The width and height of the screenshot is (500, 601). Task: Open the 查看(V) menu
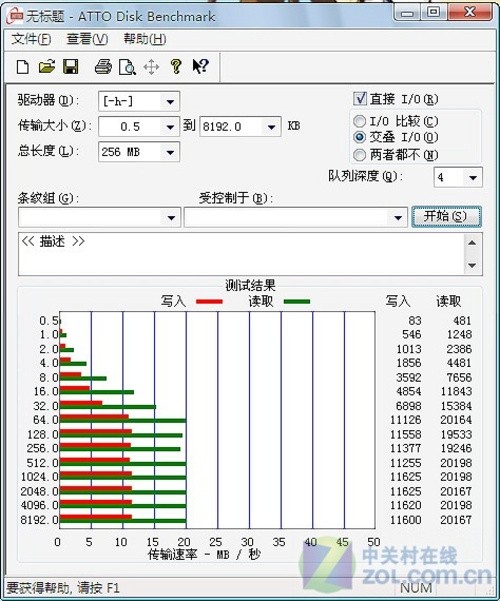(x=87, y=39)
